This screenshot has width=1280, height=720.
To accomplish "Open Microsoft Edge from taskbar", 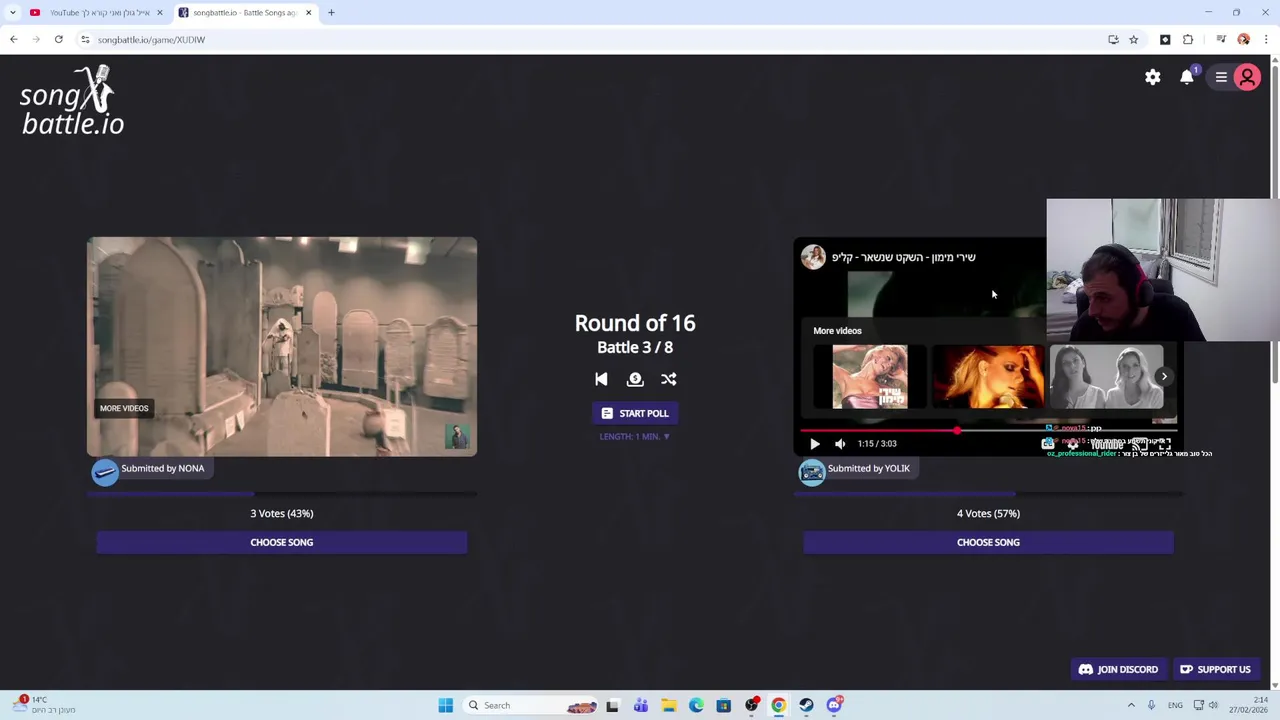I will click(696, 705).
